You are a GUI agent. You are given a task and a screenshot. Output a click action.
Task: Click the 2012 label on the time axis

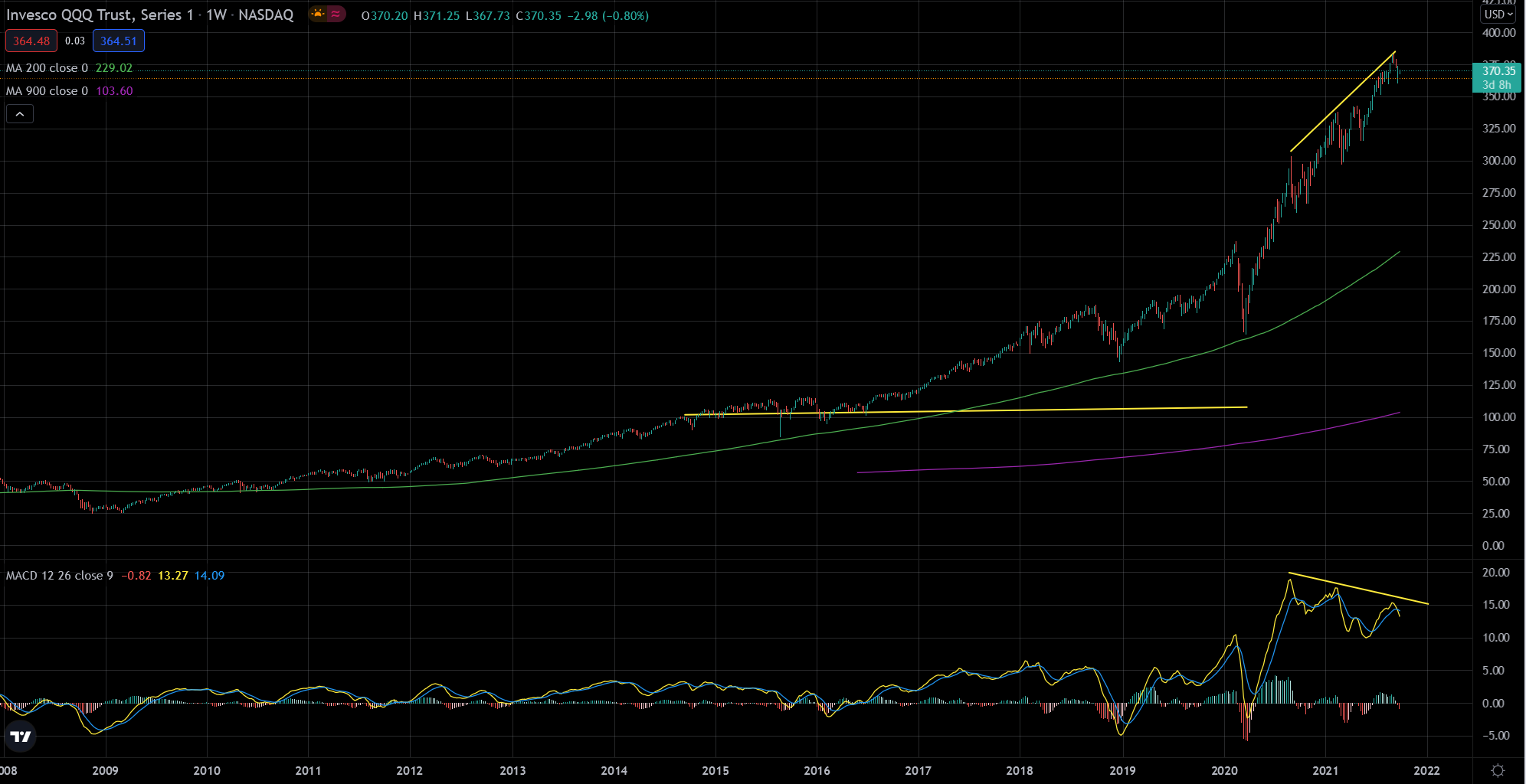(x=409, y=770)
